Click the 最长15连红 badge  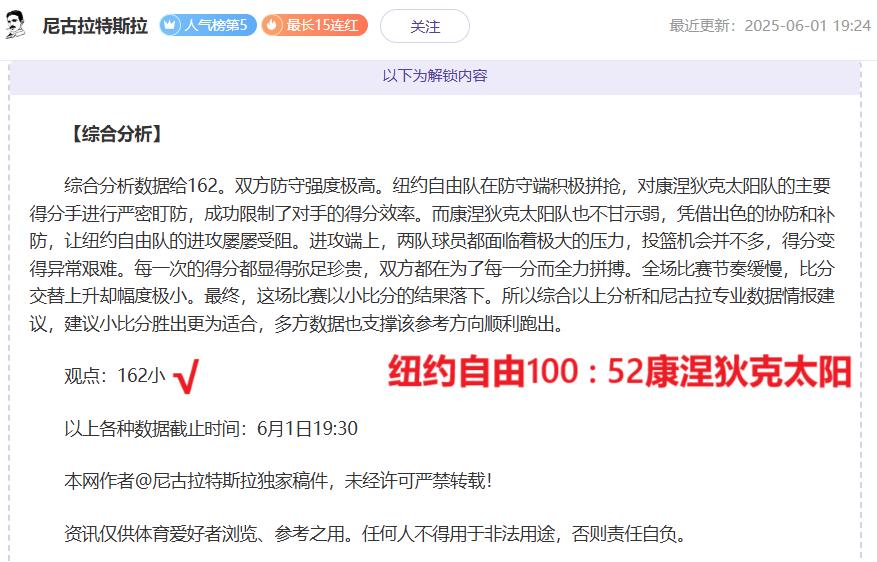(x=315, y=25)
